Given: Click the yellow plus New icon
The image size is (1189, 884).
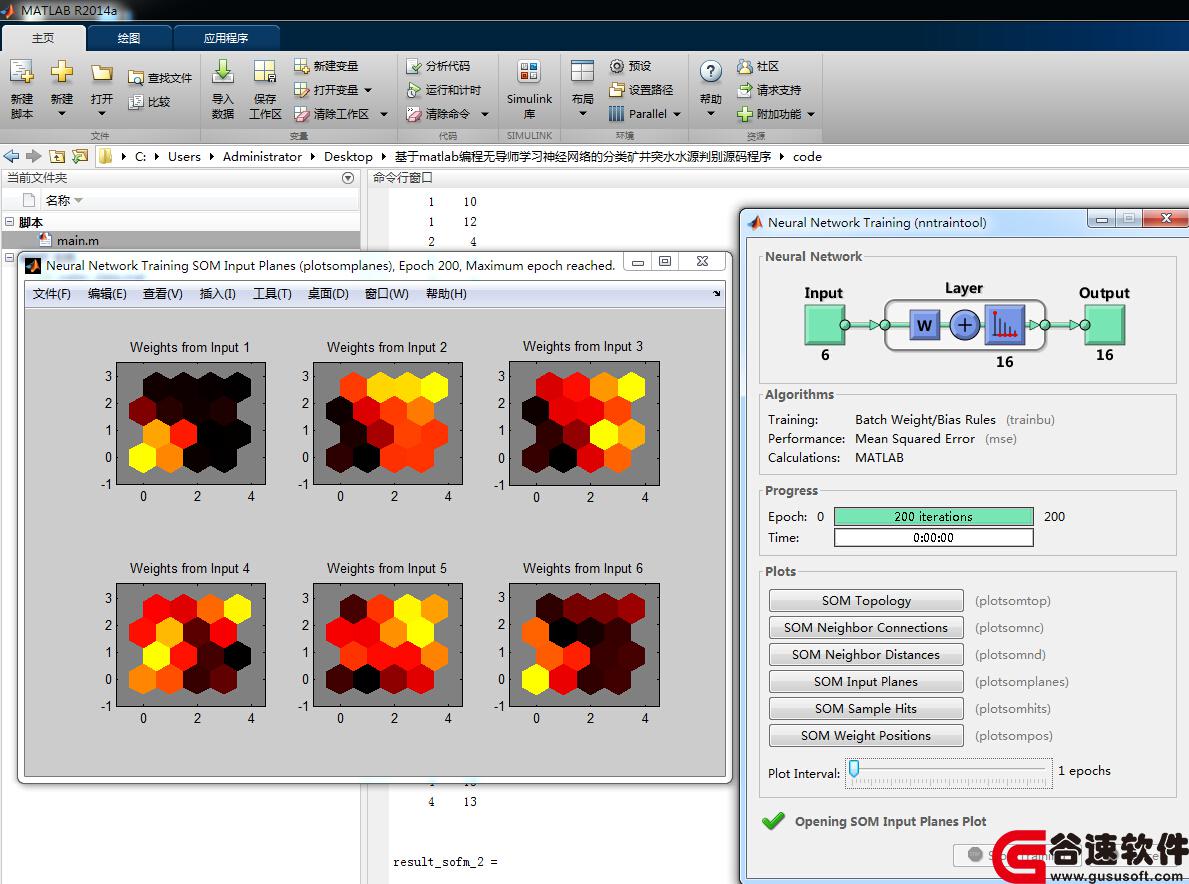Looking at the screenshot, I should [x=61, y=71].
